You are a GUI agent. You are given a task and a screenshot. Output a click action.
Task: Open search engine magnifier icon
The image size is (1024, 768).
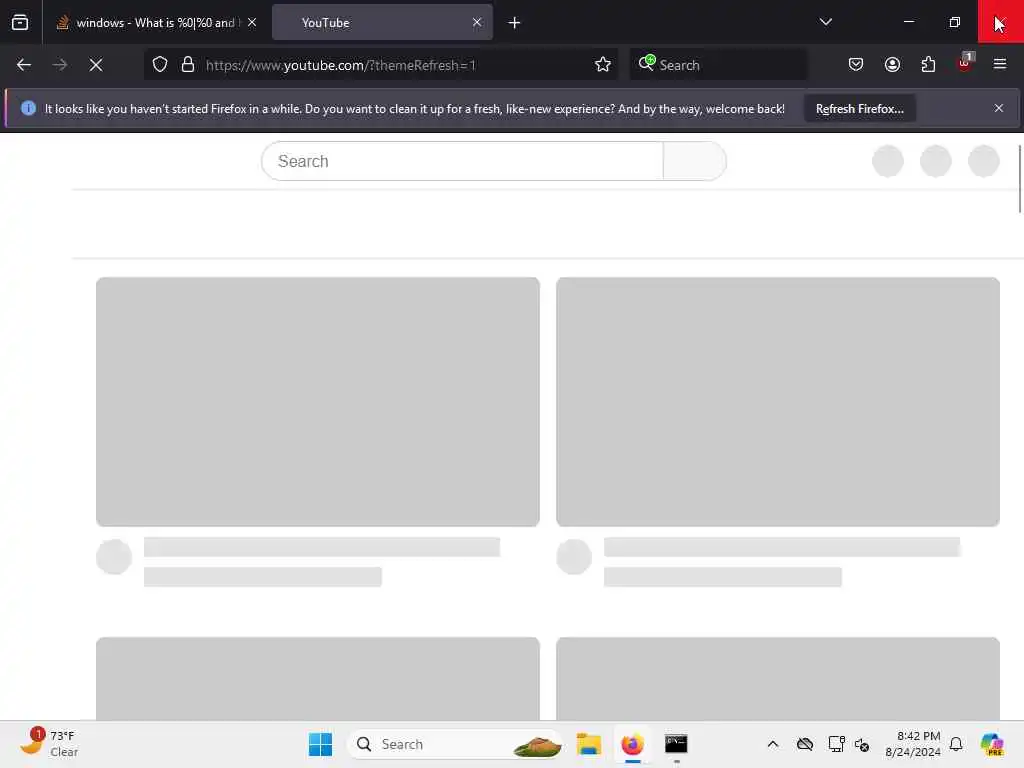(647, 63)
